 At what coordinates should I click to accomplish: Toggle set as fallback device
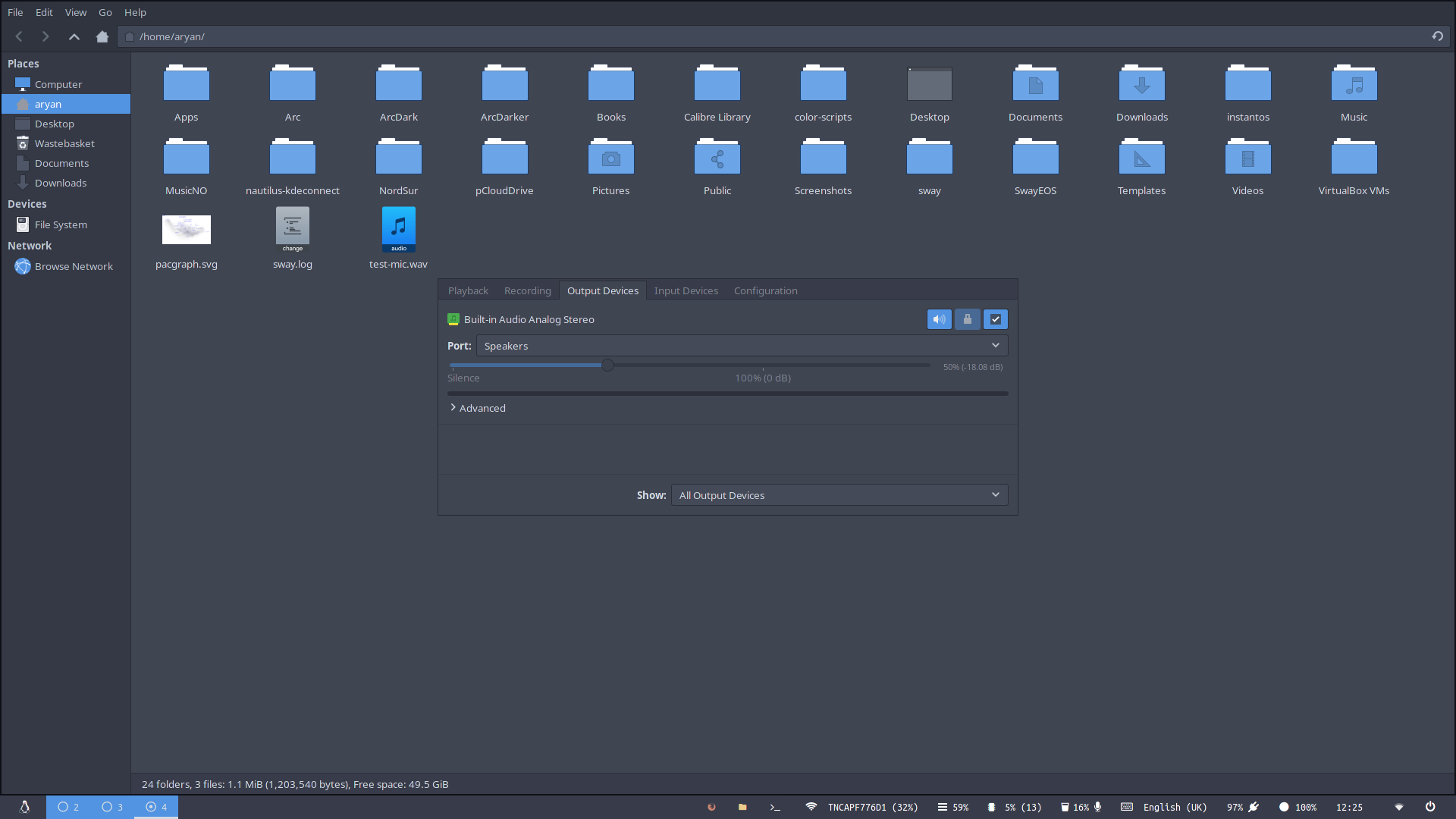pos(996,319)
